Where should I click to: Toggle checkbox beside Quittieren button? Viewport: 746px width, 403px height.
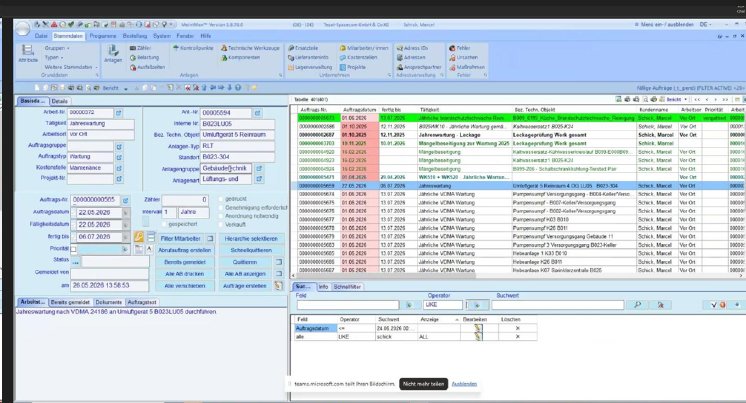(279, 262)
